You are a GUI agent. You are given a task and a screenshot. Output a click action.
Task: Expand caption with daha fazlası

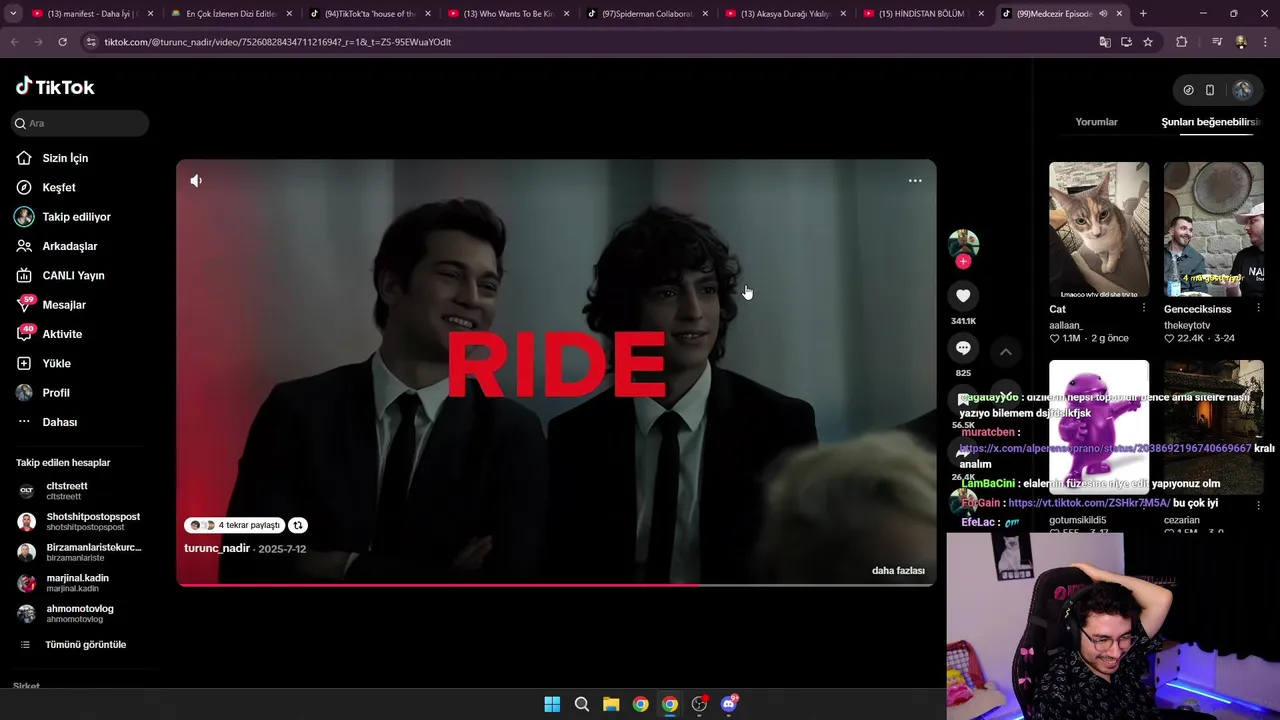tap(898, 571)
